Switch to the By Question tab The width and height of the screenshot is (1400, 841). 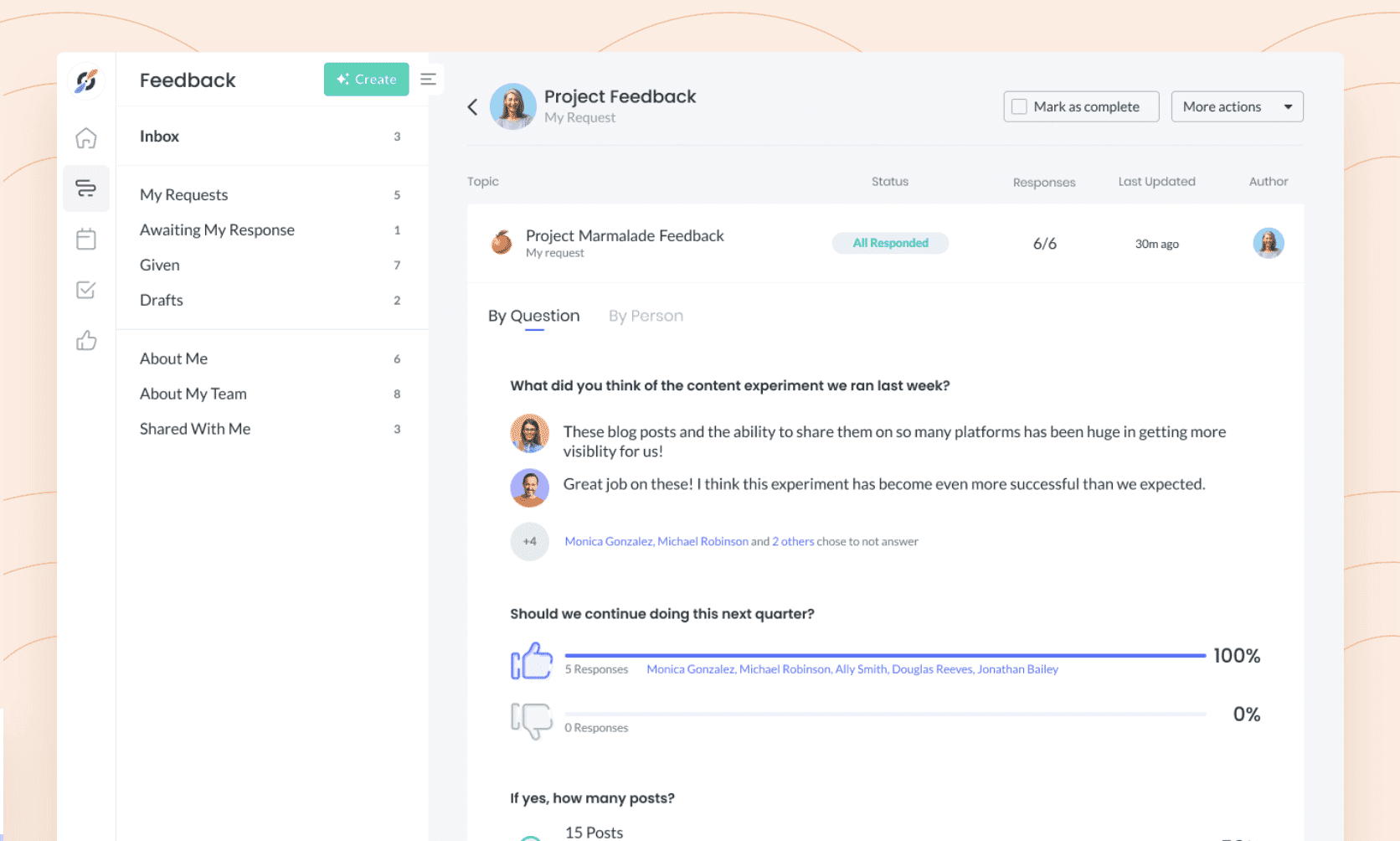pyautogui.click(x=533, y=316)
